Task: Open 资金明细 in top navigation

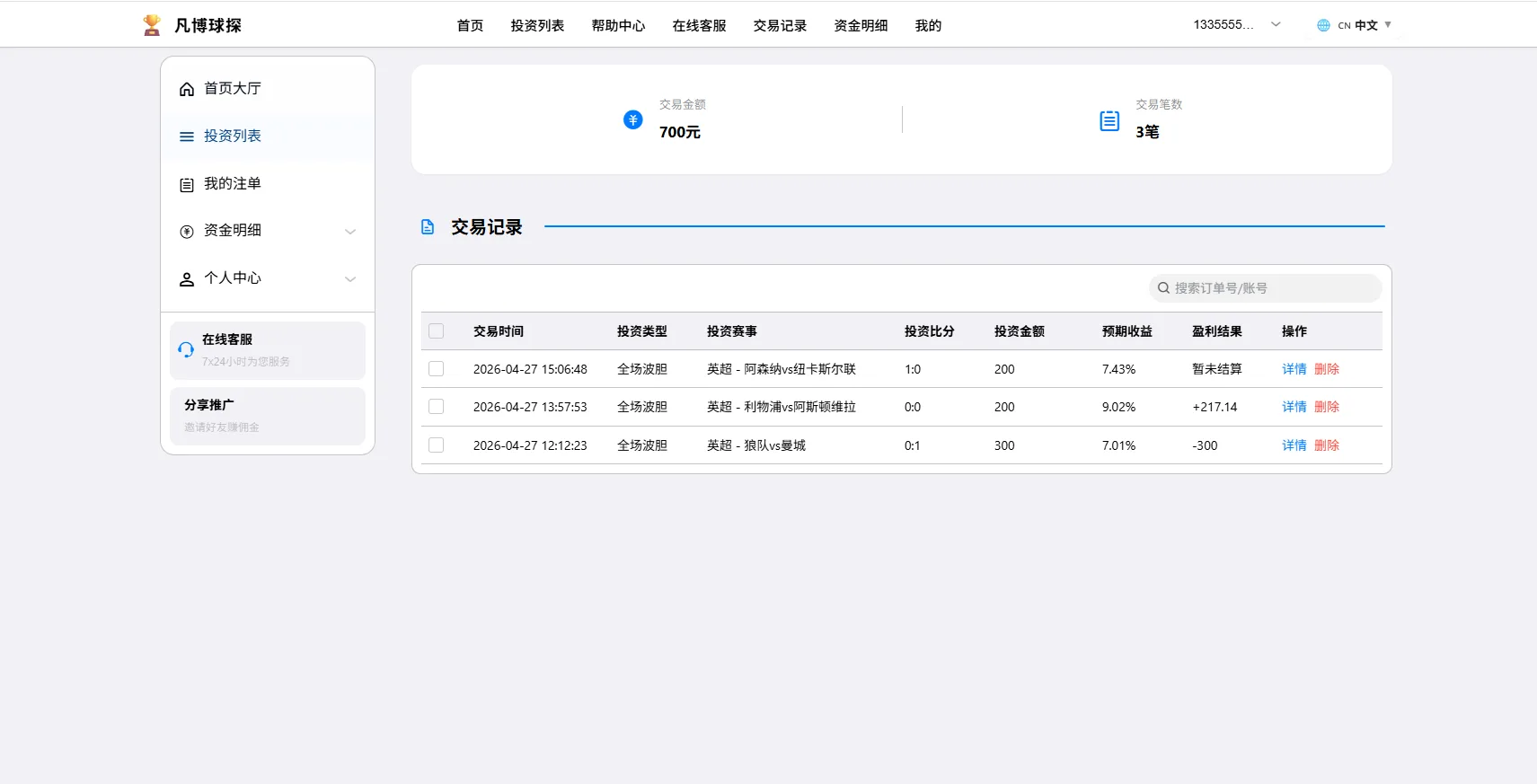Action: click(861, 26)
